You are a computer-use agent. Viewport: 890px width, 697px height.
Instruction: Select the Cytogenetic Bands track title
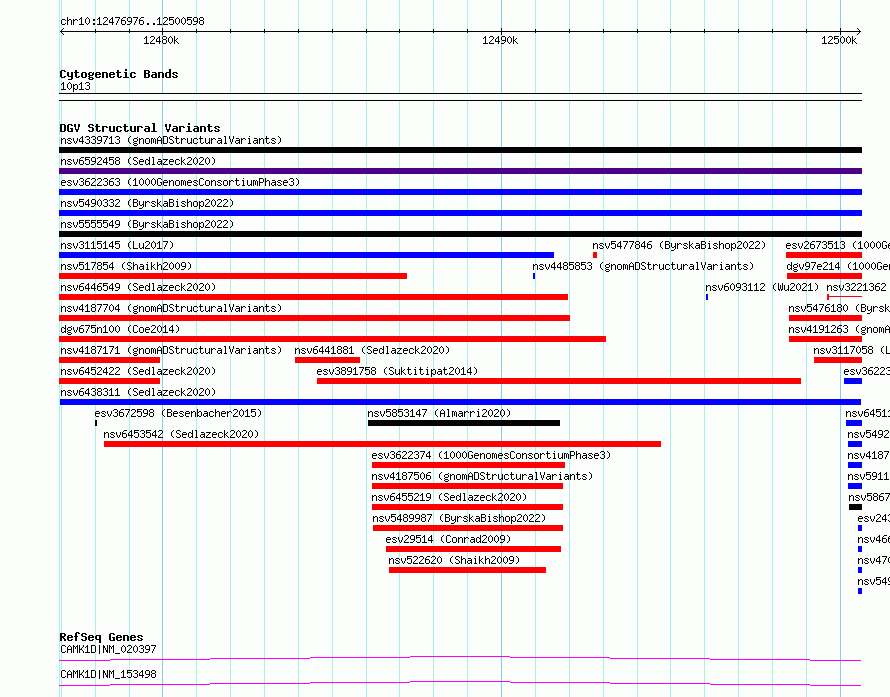(x=119, y=74)
